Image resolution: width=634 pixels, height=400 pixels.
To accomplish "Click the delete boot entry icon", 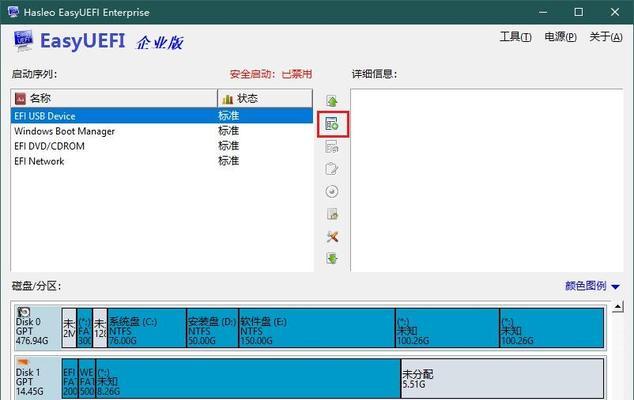I will tap(332, 146).
